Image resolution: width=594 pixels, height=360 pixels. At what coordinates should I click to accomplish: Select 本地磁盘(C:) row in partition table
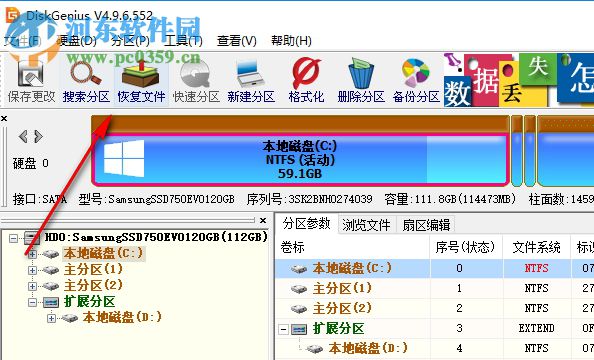click(x=435, y=269)
